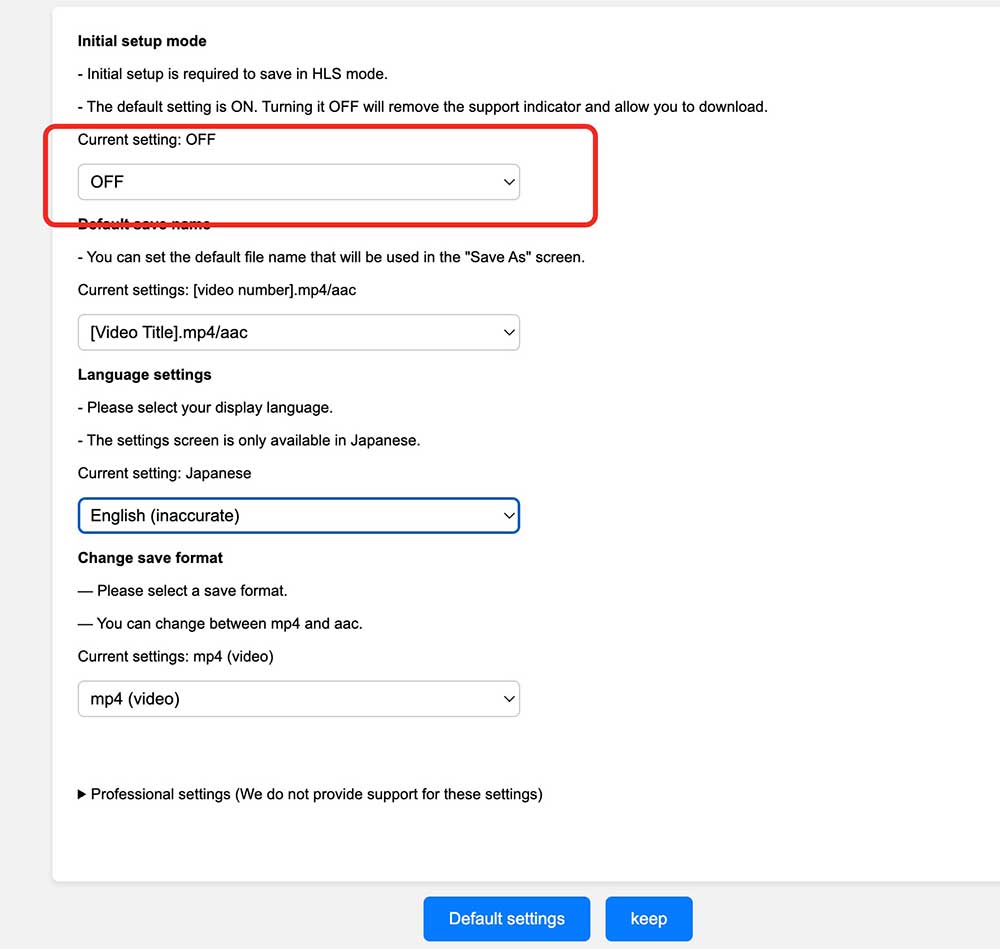
Task: Open the [Video Title].mp4/aac dropdown
Action: tap(298, 333)
